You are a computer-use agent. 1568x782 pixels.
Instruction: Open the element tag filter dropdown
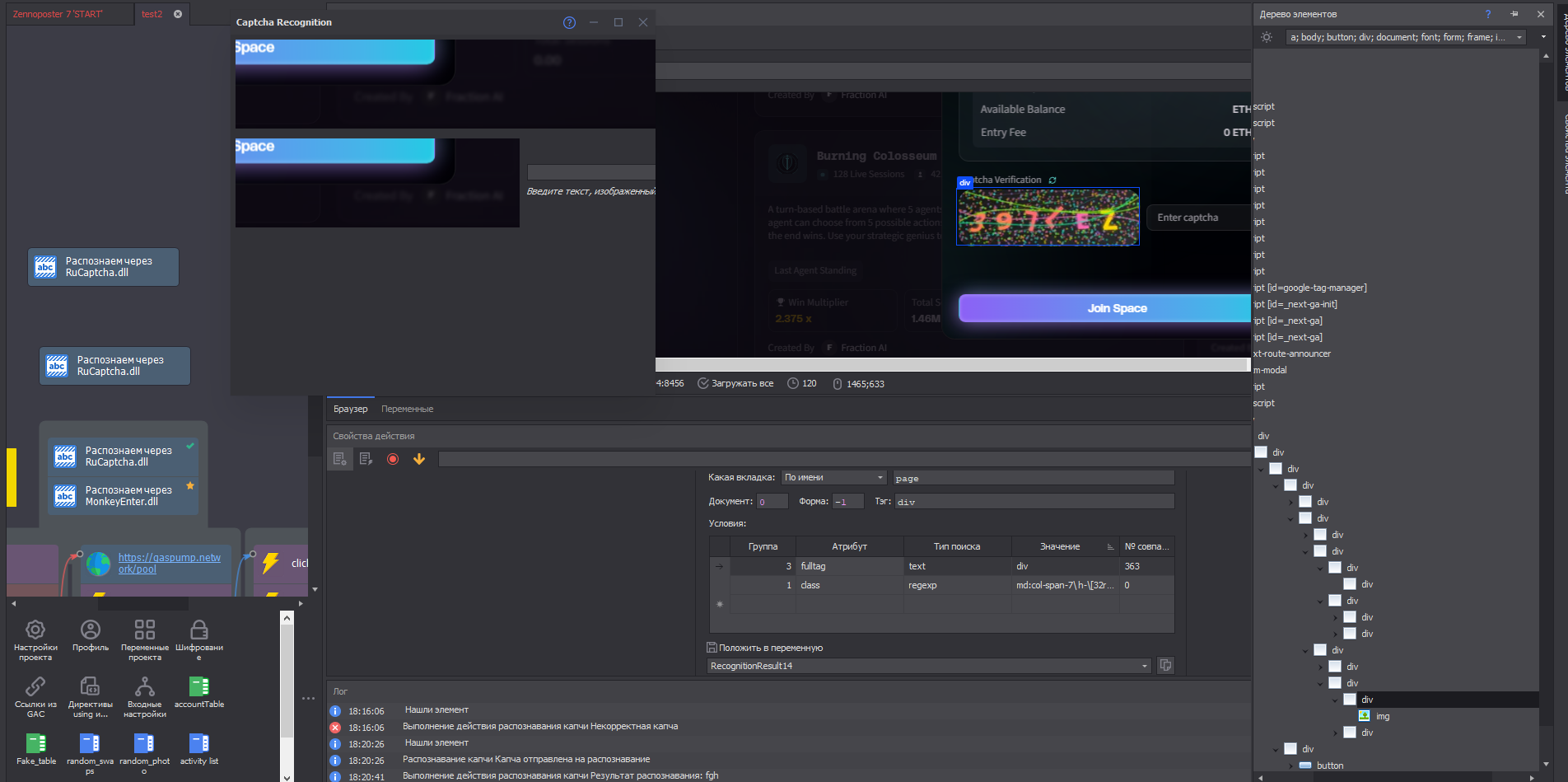(1520, 37)
